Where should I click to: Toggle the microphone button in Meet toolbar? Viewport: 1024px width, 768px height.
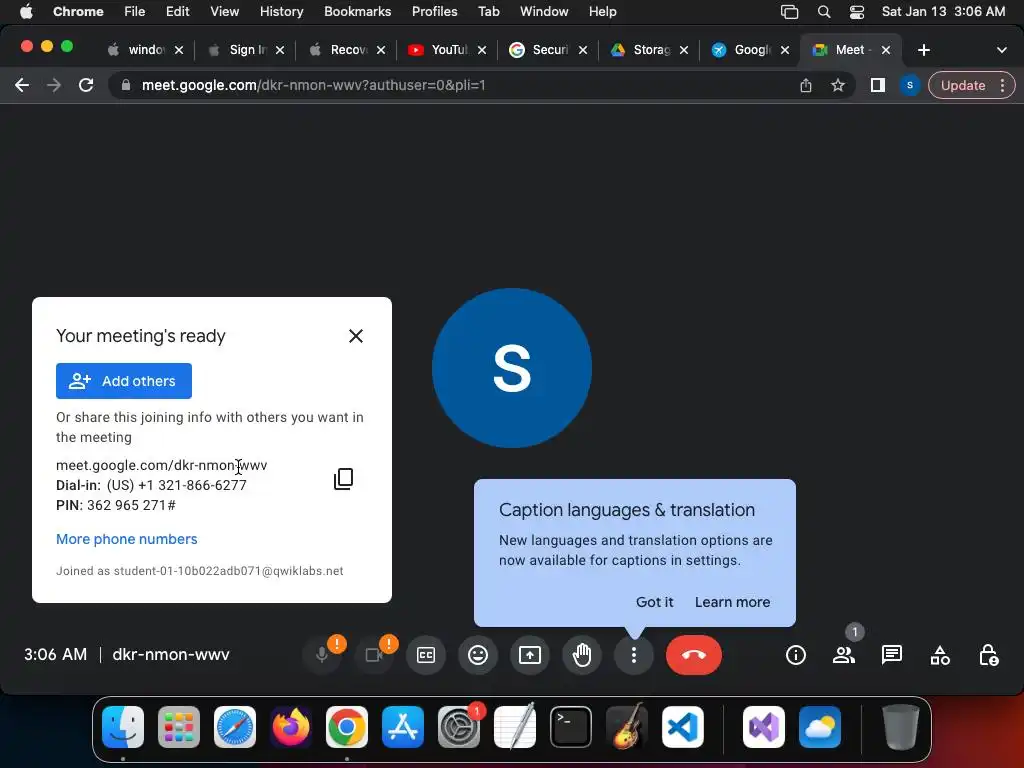(322, 654)
